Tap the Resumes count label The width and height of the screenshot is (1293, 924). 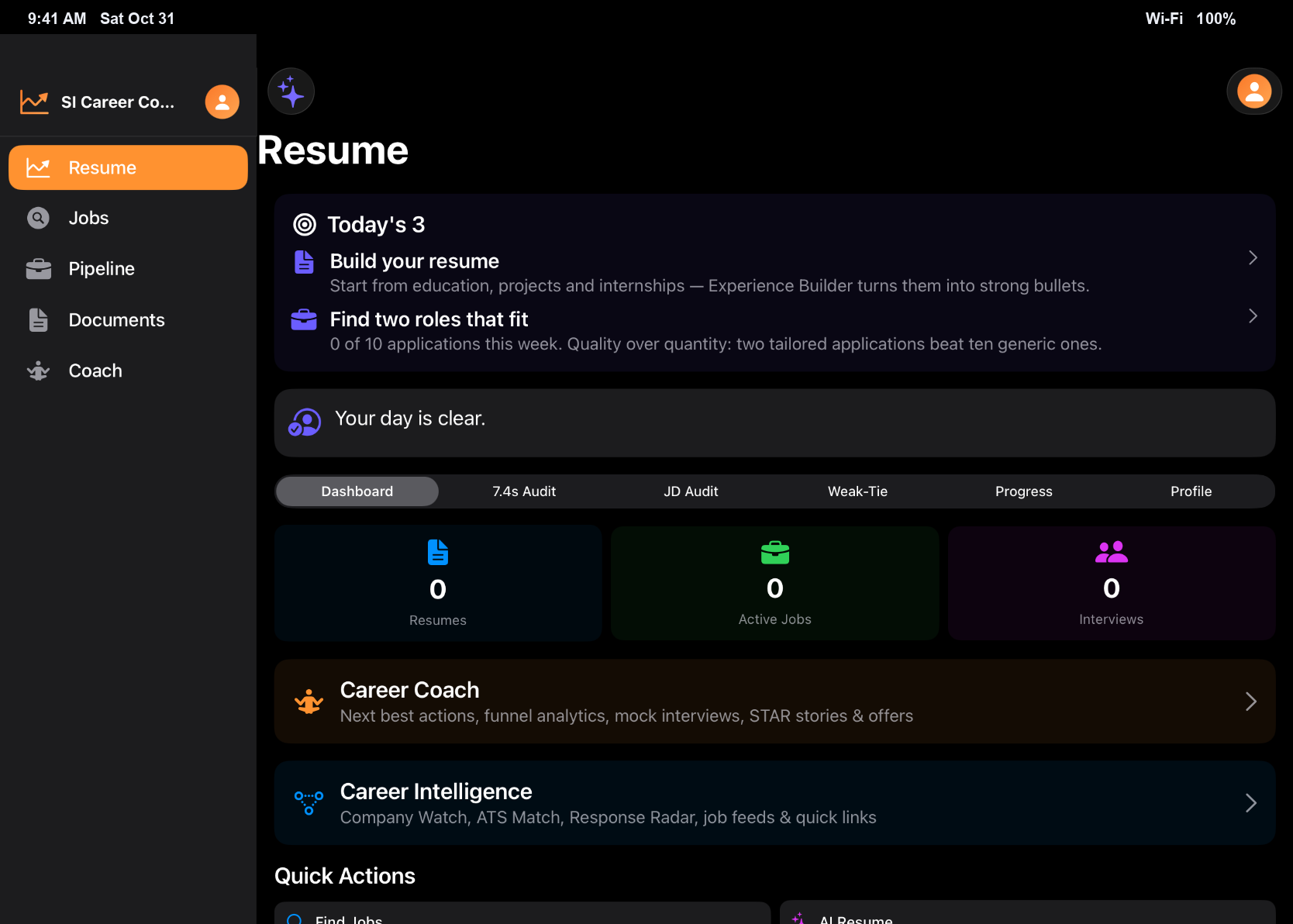click(438, 620)
